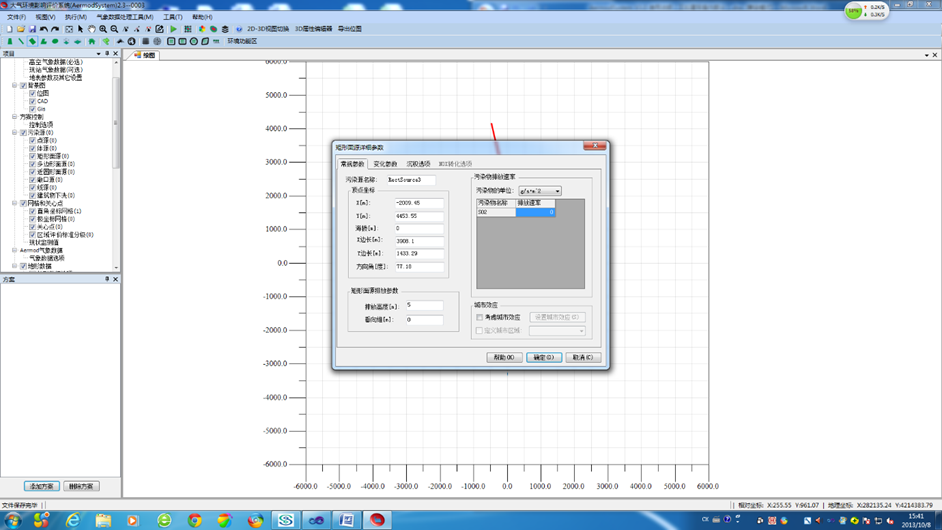Screen dimensions: 942x530
Task: Collapse the 背景图 tree node
Action: tap(14, 86)
